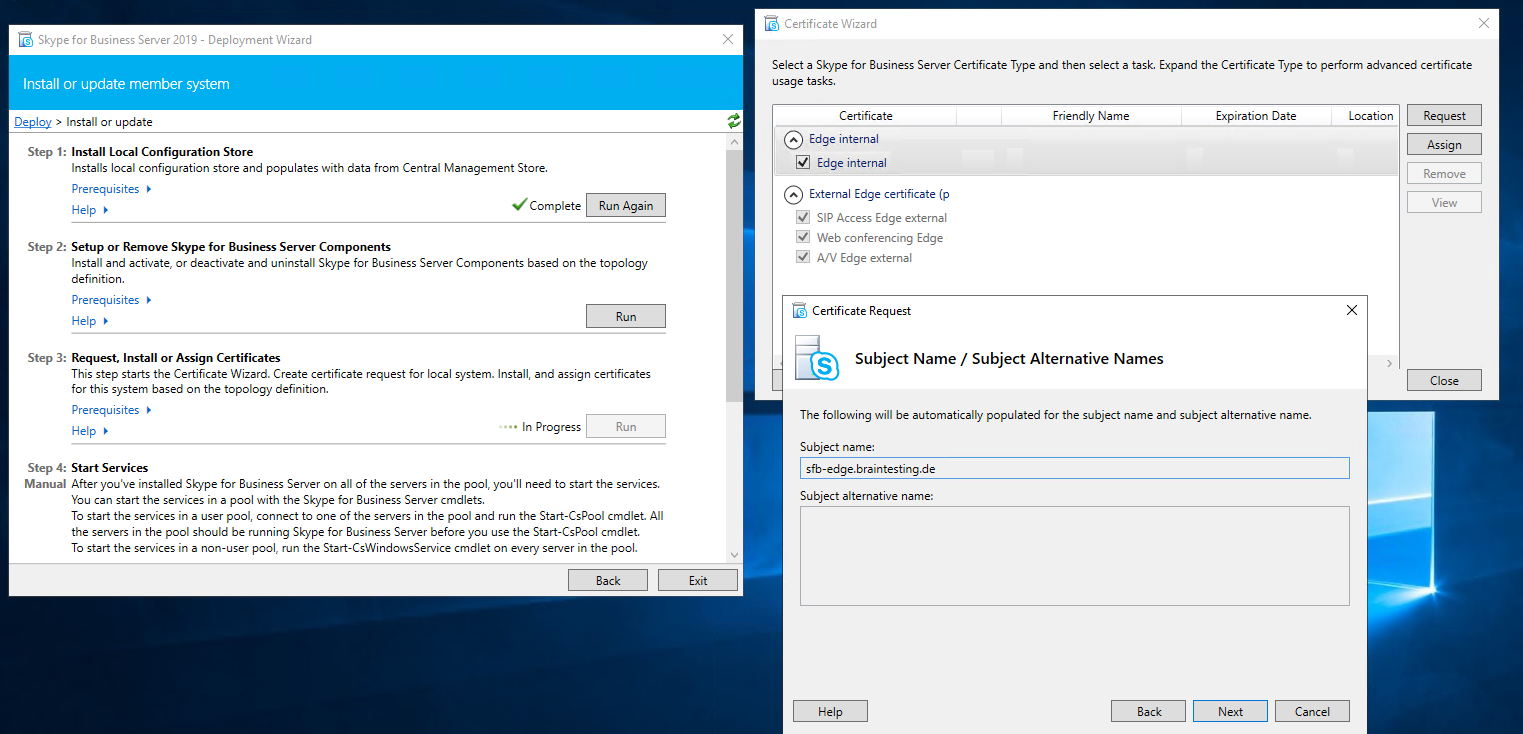Click the Request button in Certificate Wizard
Image resolution: width=1523 pixels, height=734 pixels.
[1444, 116]
